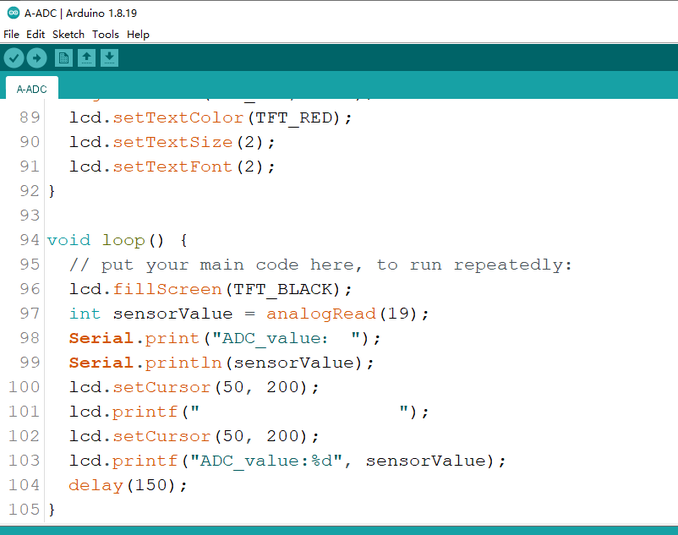
Task: Select the A-ADC sketch tab
Action: [32, 89]
